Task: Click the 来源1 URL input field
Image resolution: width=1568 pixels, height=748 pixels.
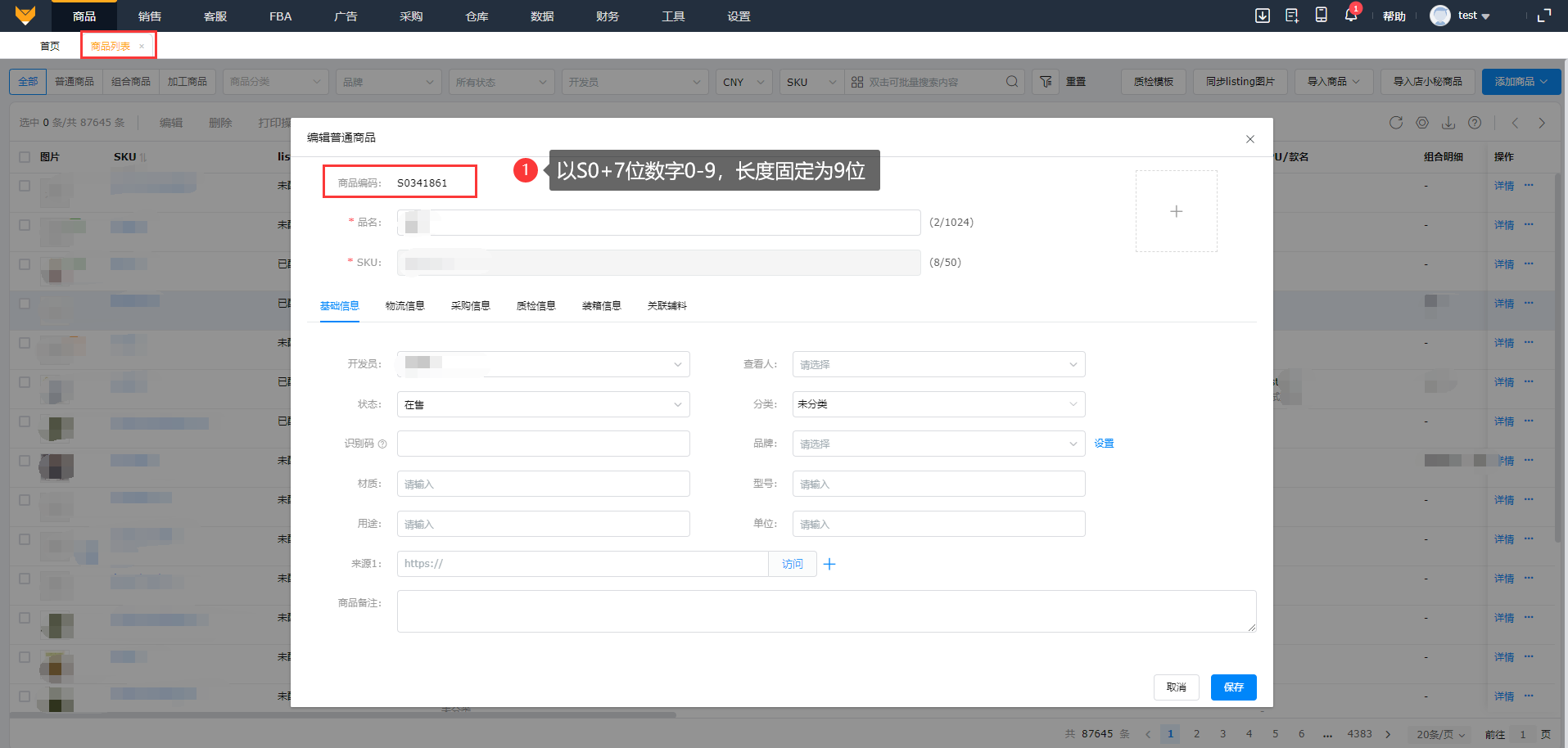Action: 583,564
